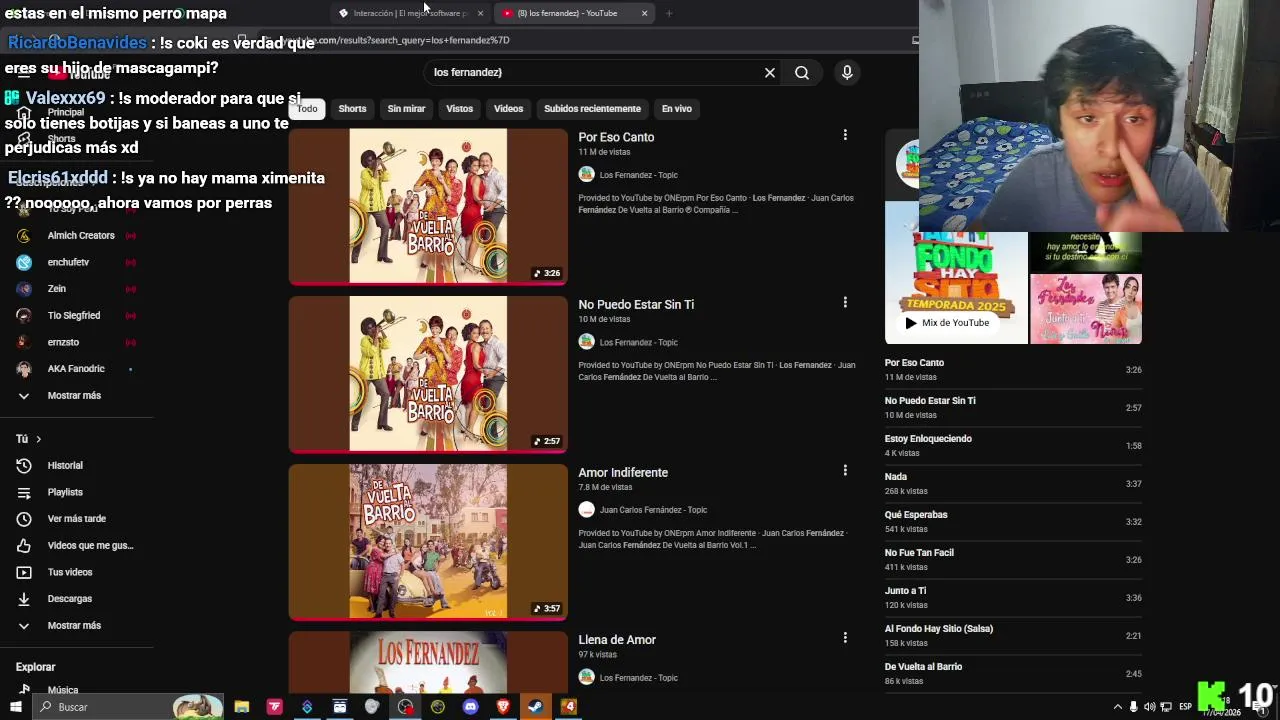Click the microphone icon in system tray

pos(1133,707)
